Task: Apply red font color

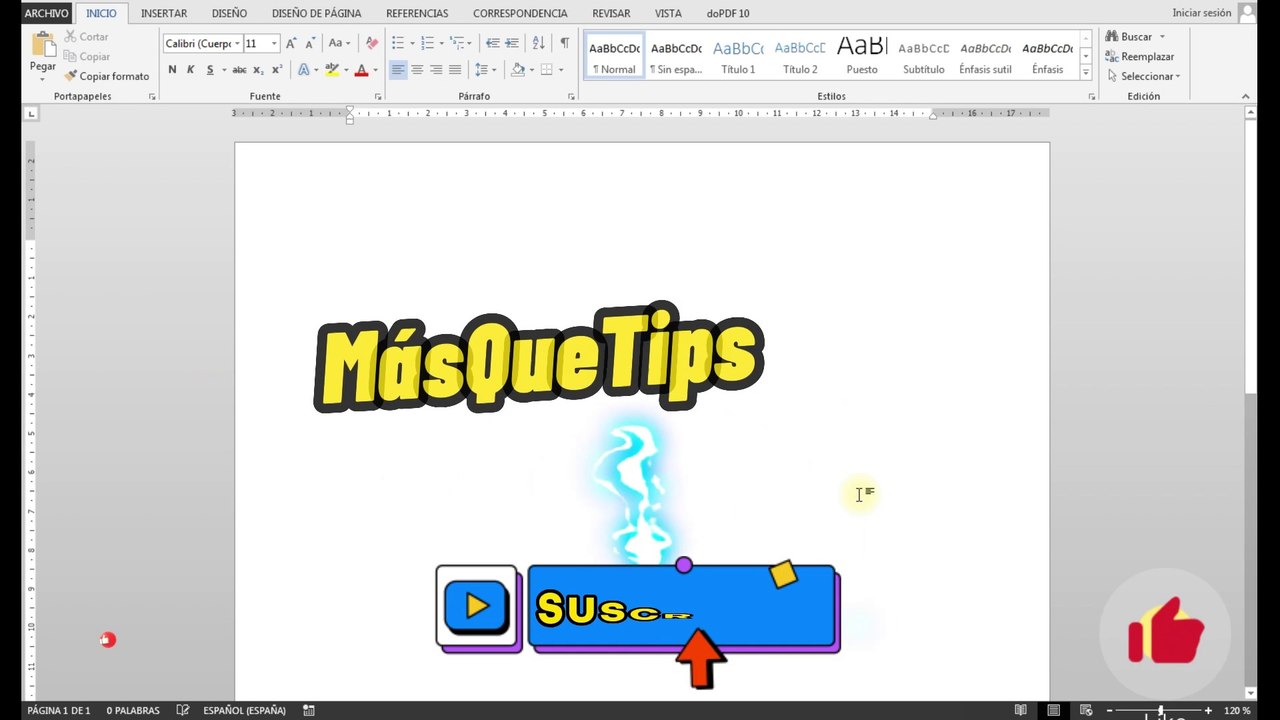Action: [361, 70]
